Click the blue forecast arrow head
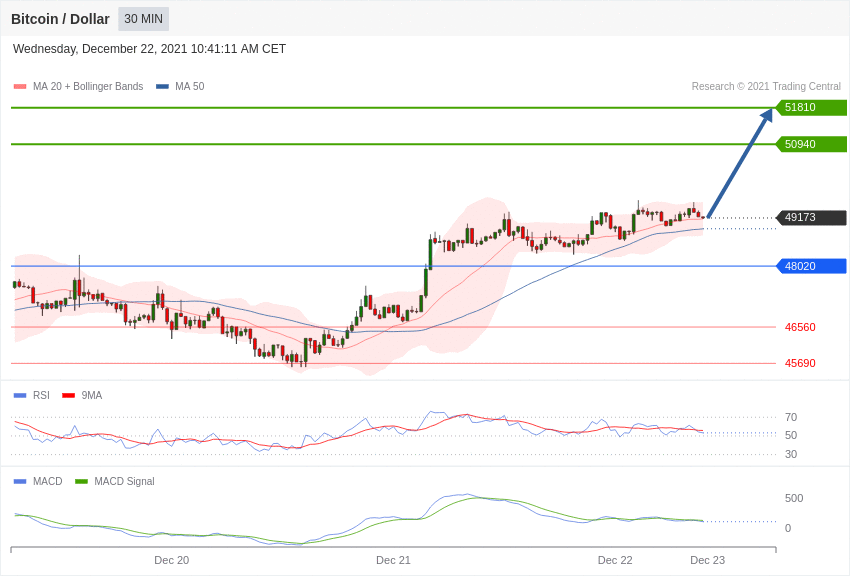Viewport: 850px width, 576px height. pyautogui.click(x=767, y=115)
